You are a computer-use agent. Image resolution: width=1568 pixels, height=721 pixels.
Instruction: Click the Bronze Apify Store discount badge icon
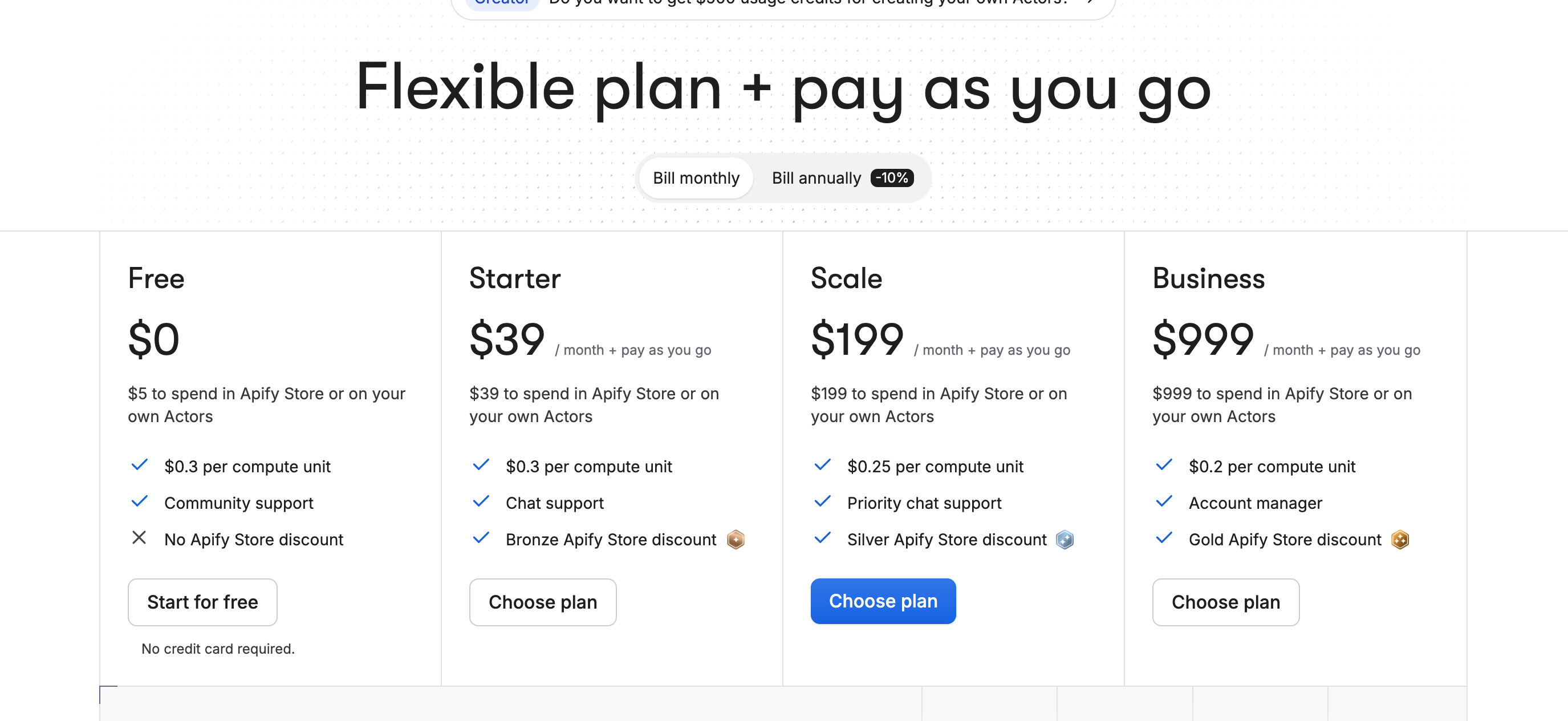coord(735,540)
